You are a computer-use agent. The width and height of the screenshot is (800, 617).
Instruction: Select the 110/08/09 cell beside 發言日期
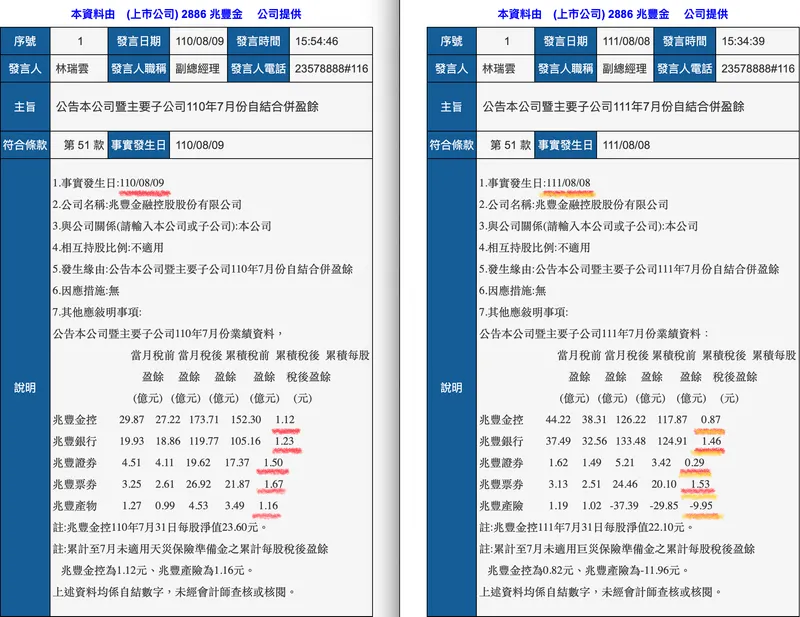pos(199,41)
